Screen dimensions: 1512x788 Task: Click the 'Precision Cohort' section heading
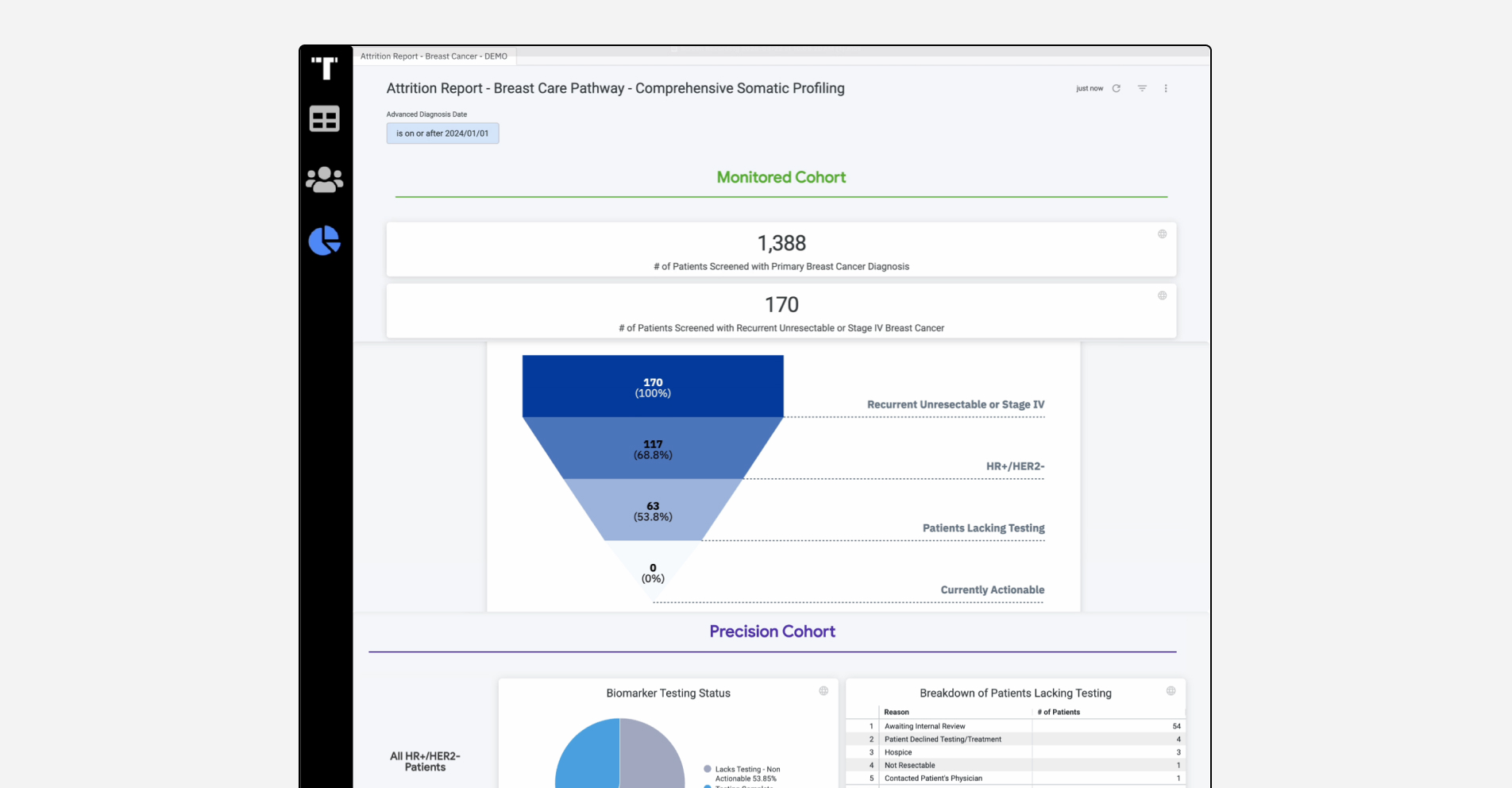coord(772,632)
